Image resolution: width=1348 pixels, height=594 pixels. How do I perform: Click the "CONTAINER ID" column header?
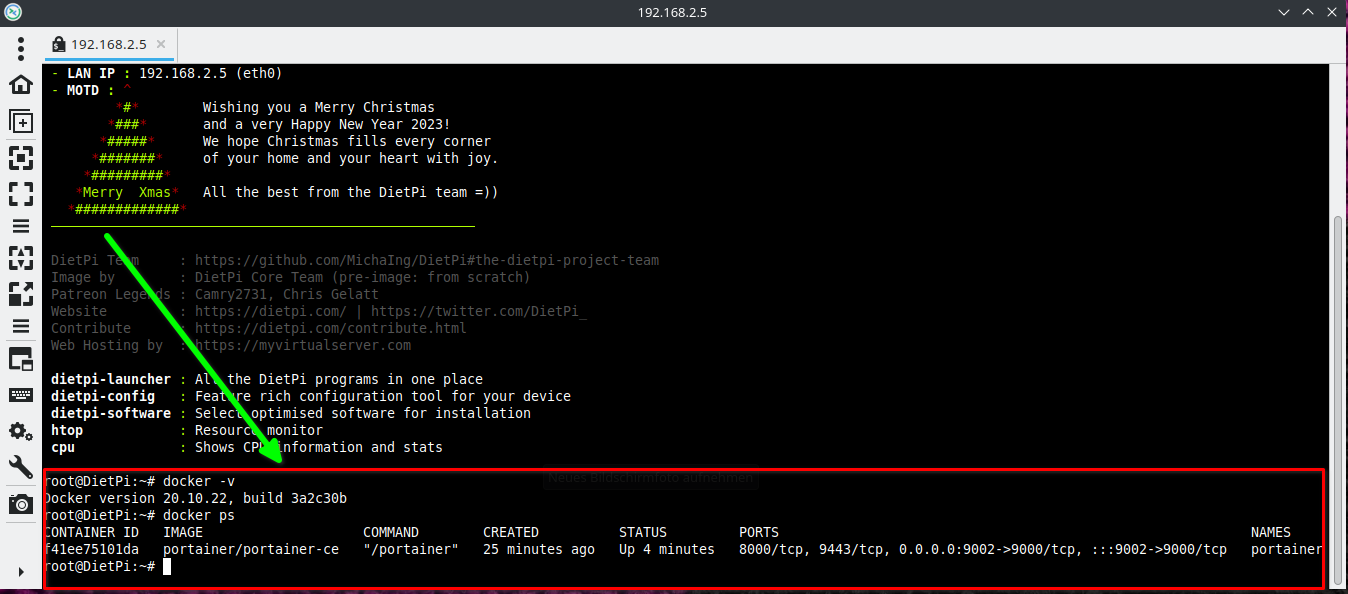[92, 532]
